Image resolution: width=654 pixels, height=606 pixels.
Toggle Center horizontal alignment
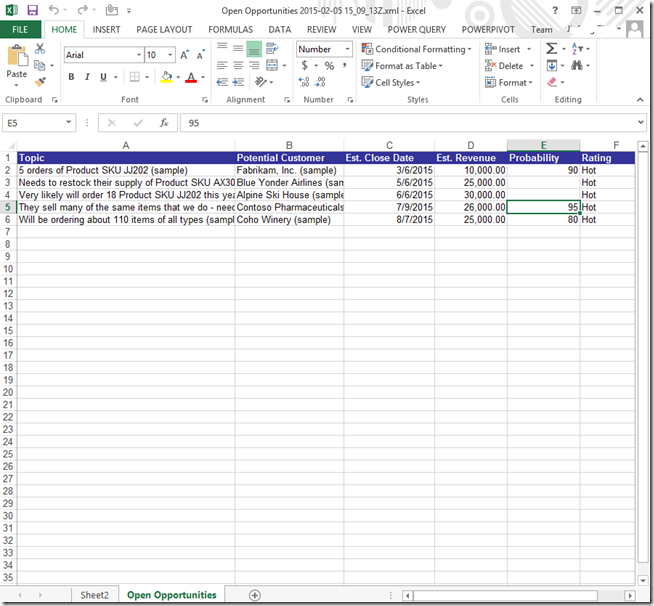pyautogui.click(x=238, y=65)
